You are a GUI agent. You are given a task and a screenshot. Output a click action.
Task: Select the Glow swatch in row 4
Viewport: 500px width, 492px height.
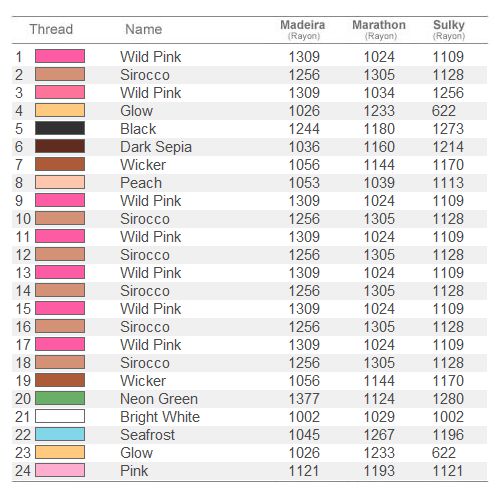point(60,110)
